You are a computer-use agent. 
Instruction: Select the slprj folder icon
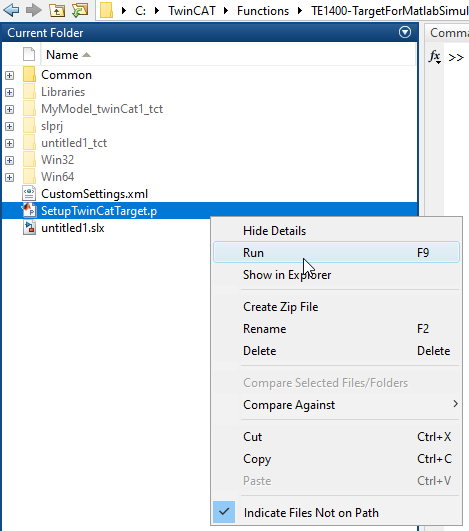click(29, 126)
